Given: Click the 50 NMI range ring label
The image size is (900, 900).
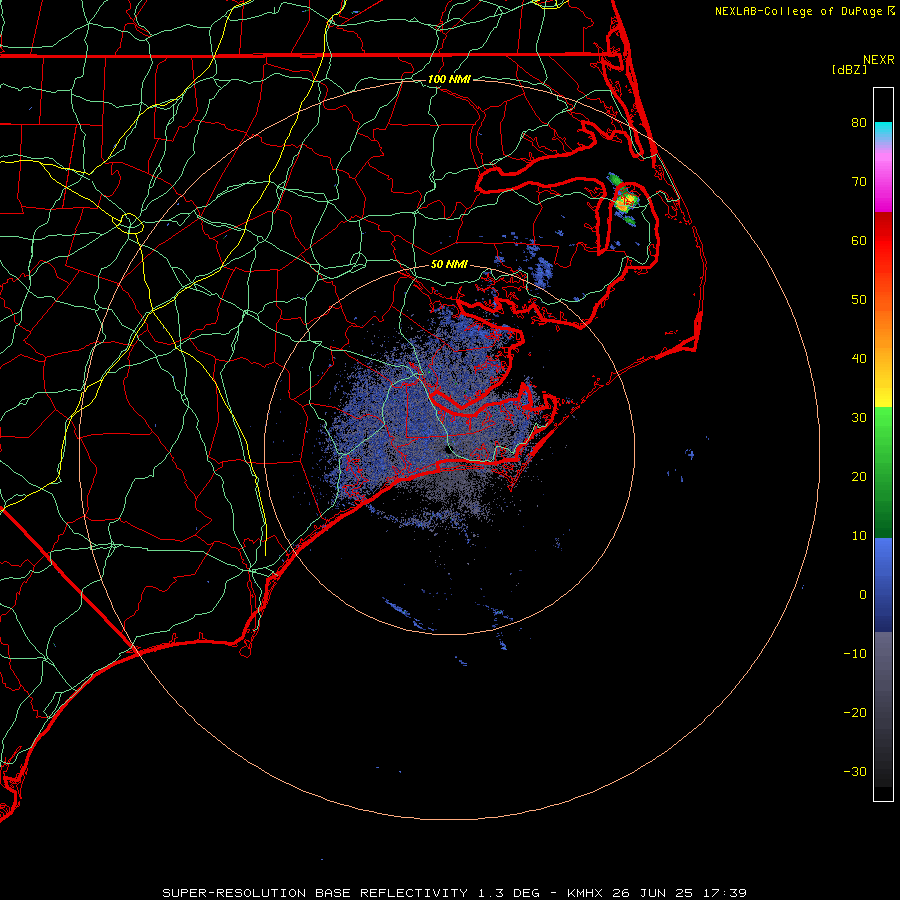Looking at the screenshot, I should point(449,265).
